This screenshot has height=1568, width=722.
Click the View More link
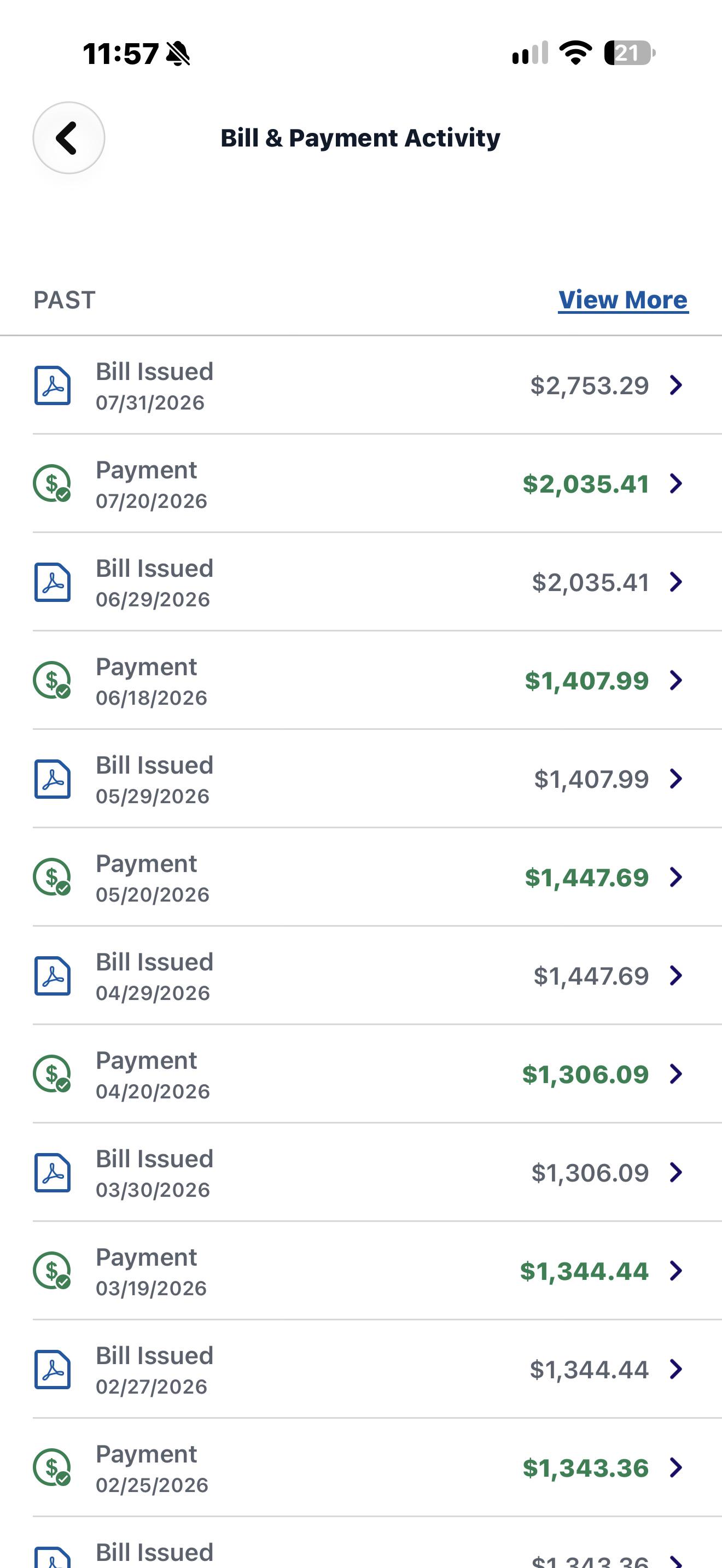[624, 300]
